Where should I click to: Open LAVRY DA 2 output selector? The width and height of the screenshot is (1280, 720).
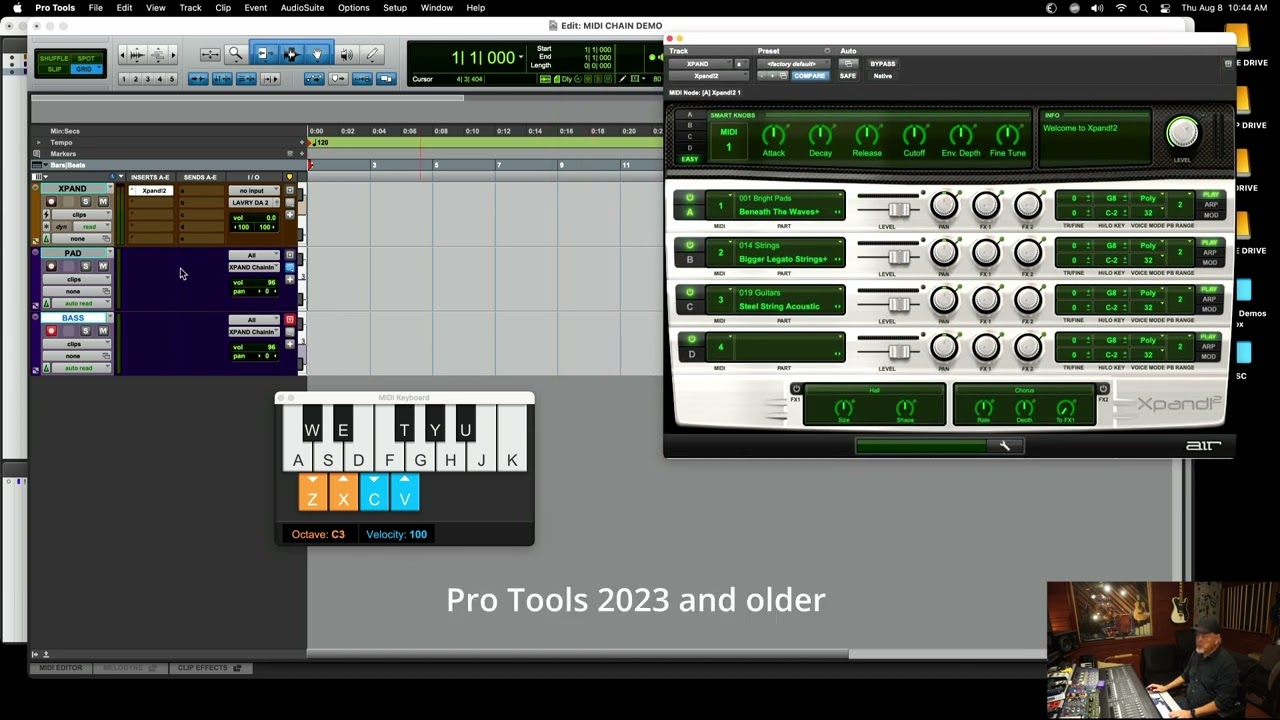[x=252, y=203]
